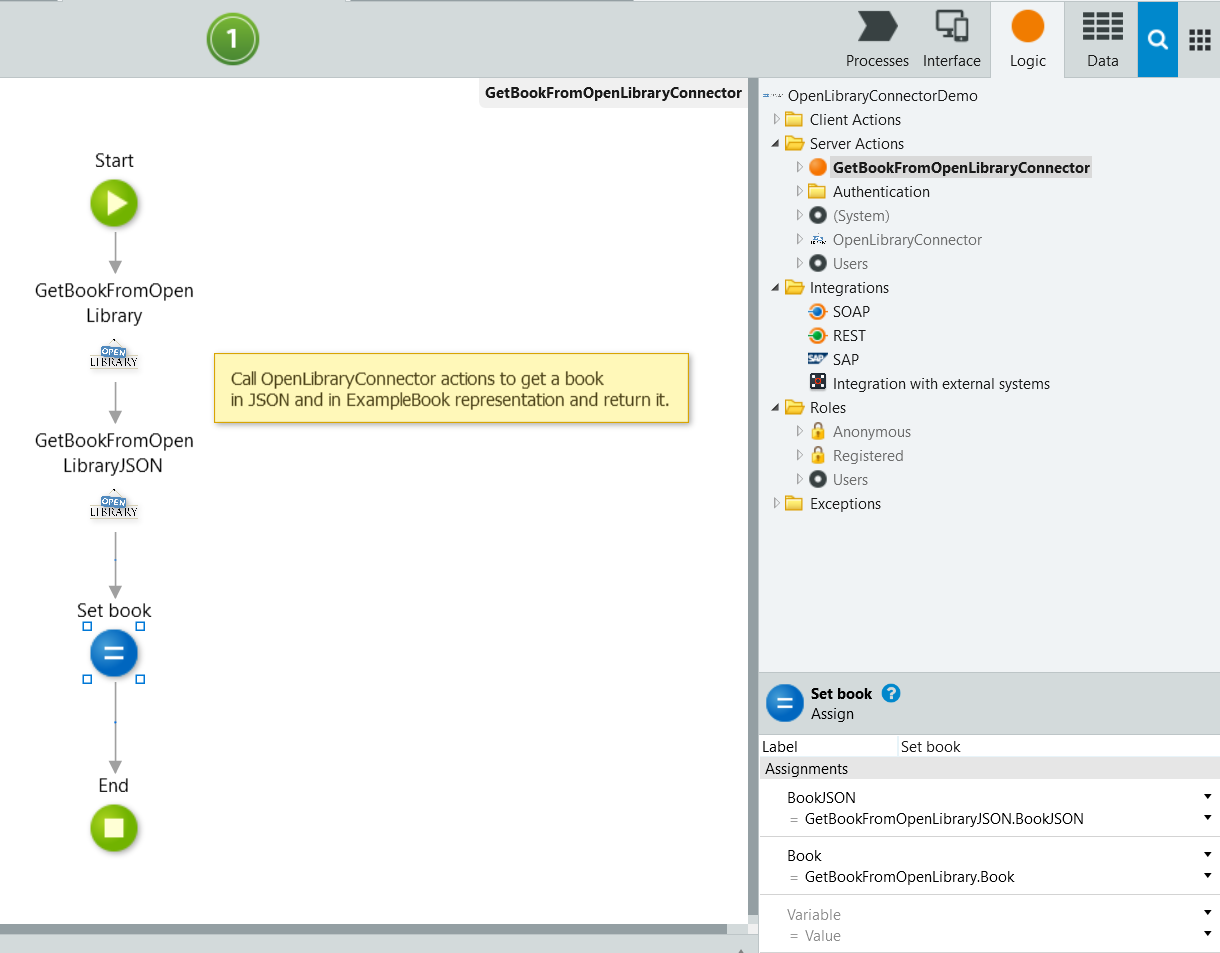
Task: Expand the Authentication folder
Action: (x=799, y=191)
